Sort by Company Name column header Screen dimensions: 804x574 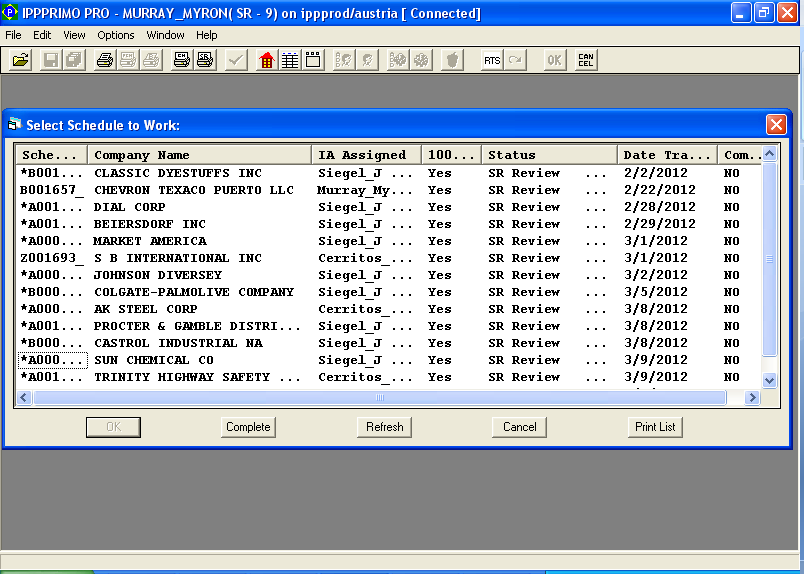[199, 155]
